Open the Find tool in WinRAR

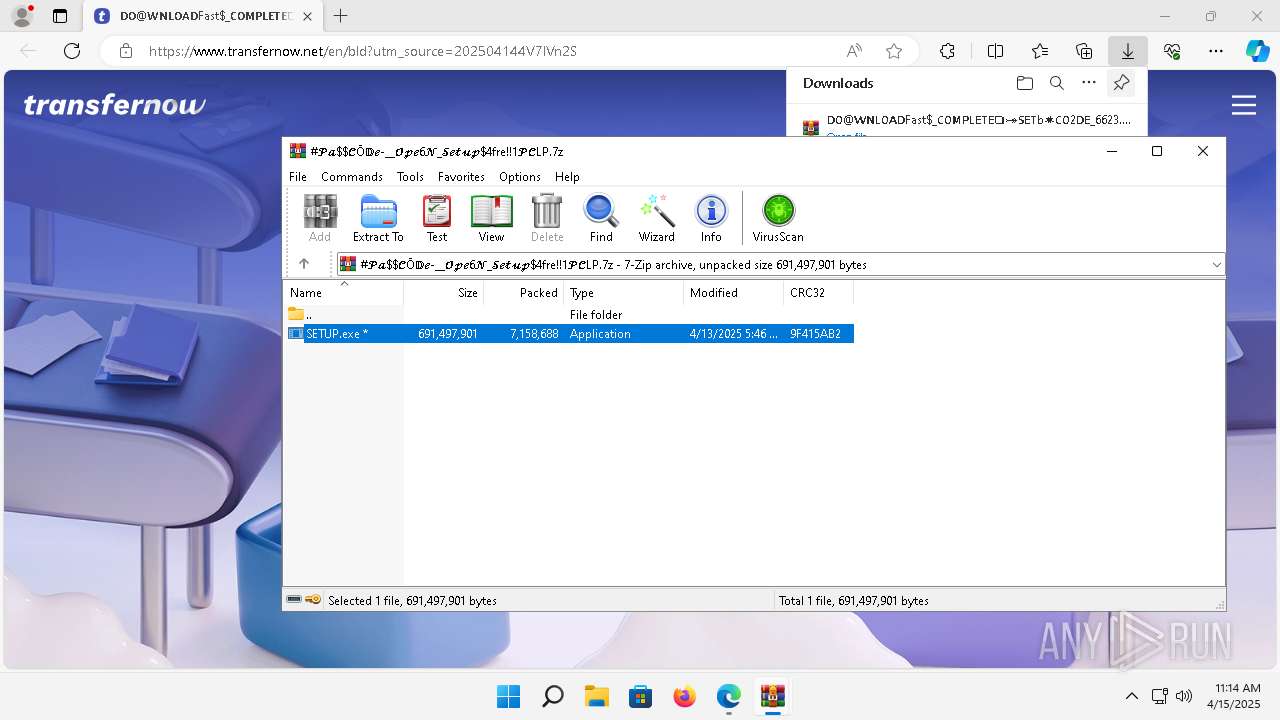tap(601, 219)
